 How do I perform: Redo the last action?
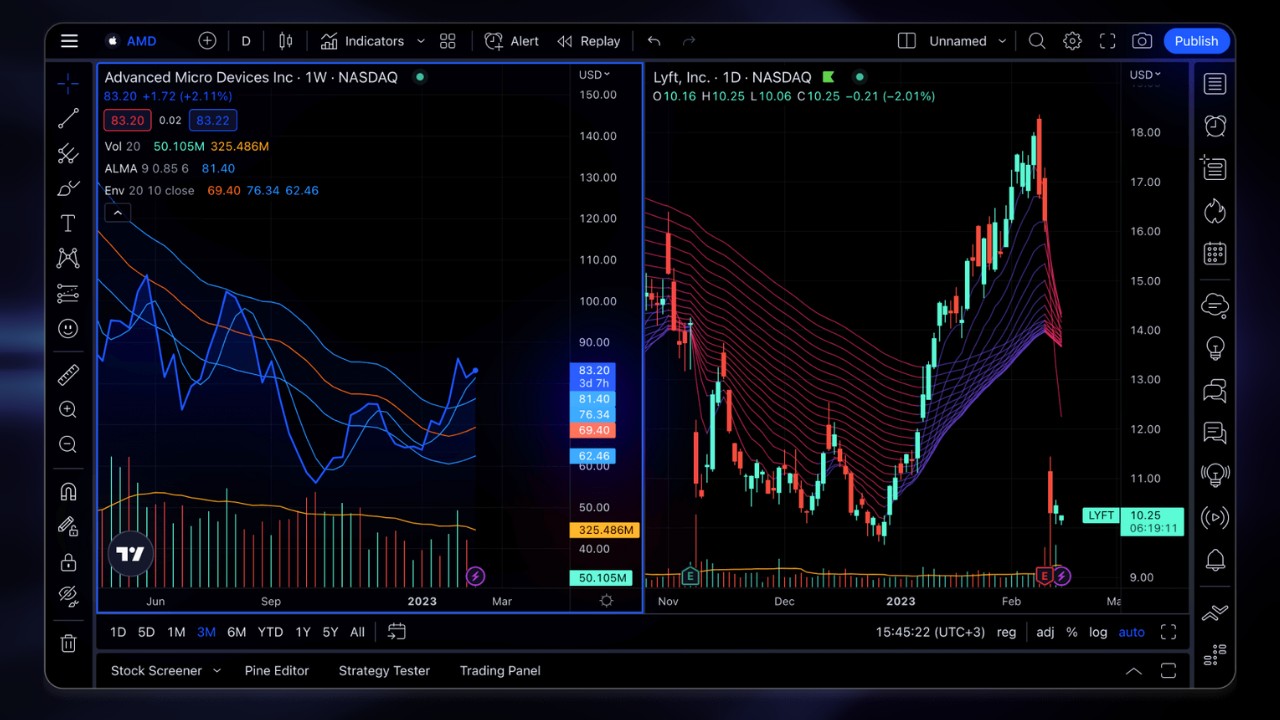pyautogui.click(x=688, y=41)
